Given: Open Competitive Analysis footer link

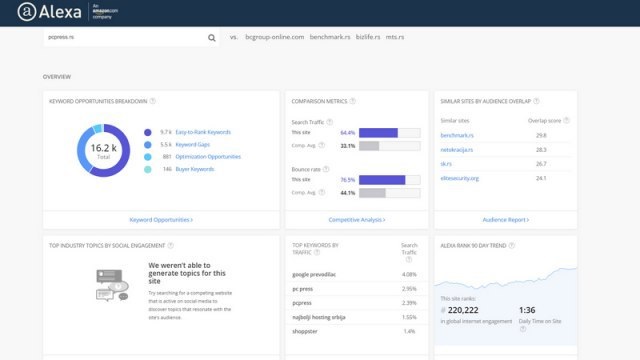Looking at the screenshot, I should click(357, 220).
